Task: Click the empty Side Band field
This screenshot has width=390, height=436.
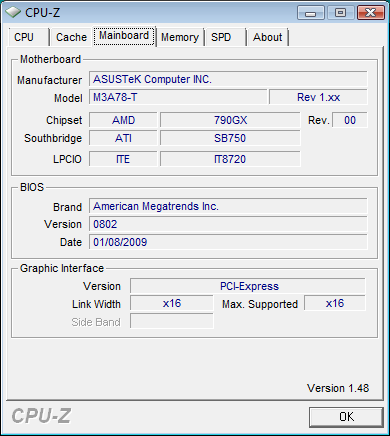Action: pos(172,321)
